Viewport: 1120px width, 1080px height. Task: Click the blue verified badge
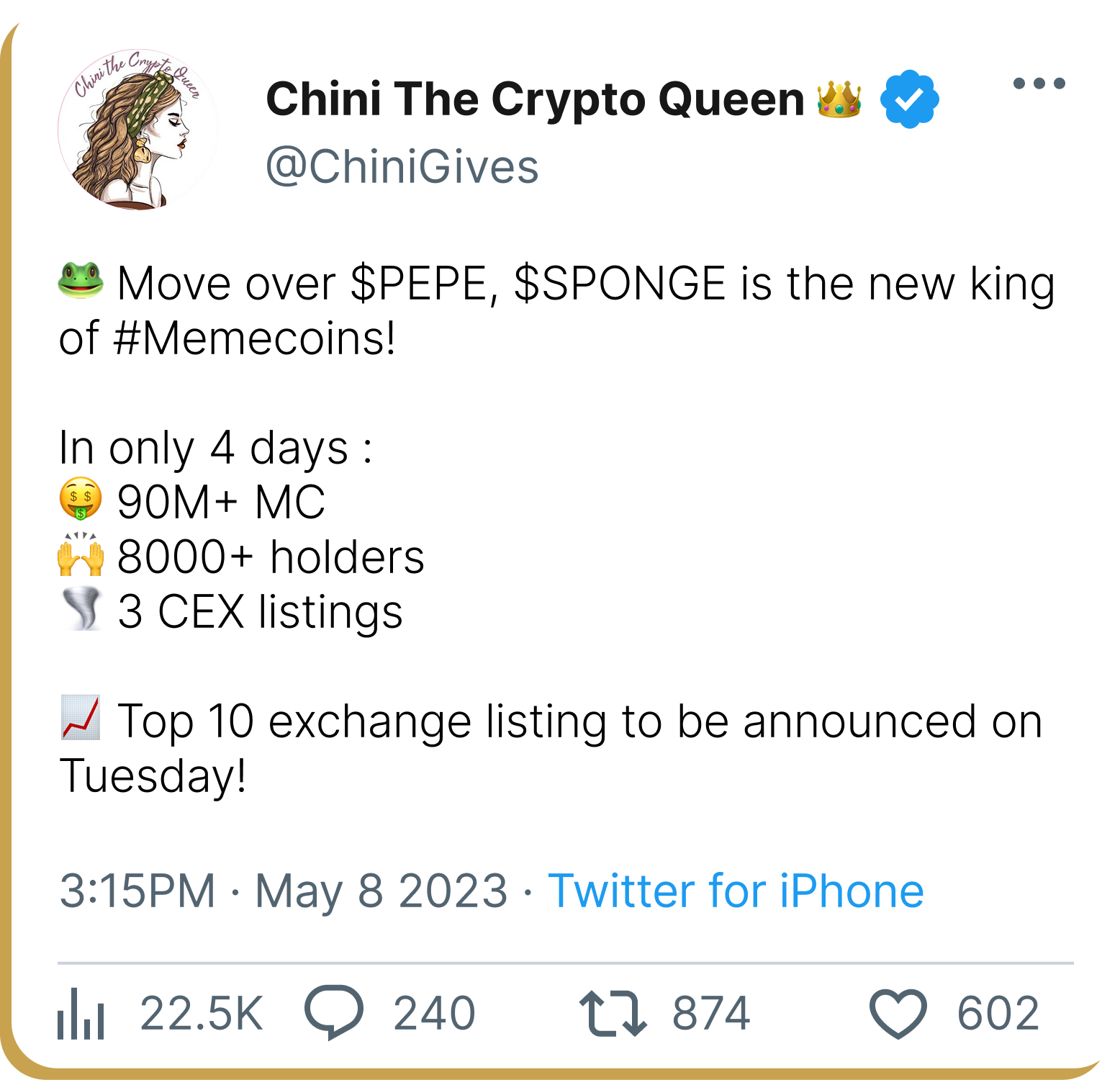[910, 99]
